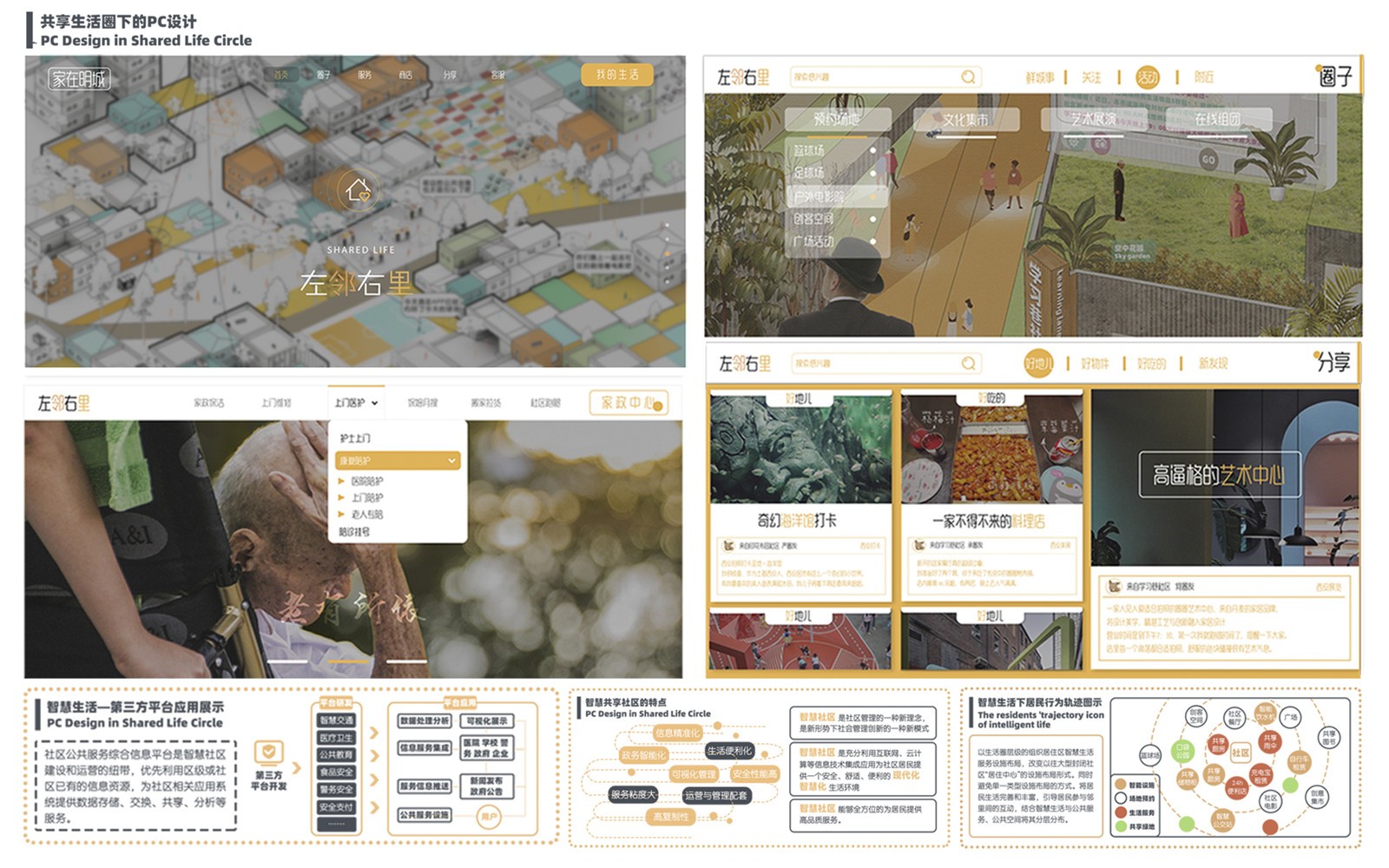Select the 广场活动 radio option

[872, 241]
